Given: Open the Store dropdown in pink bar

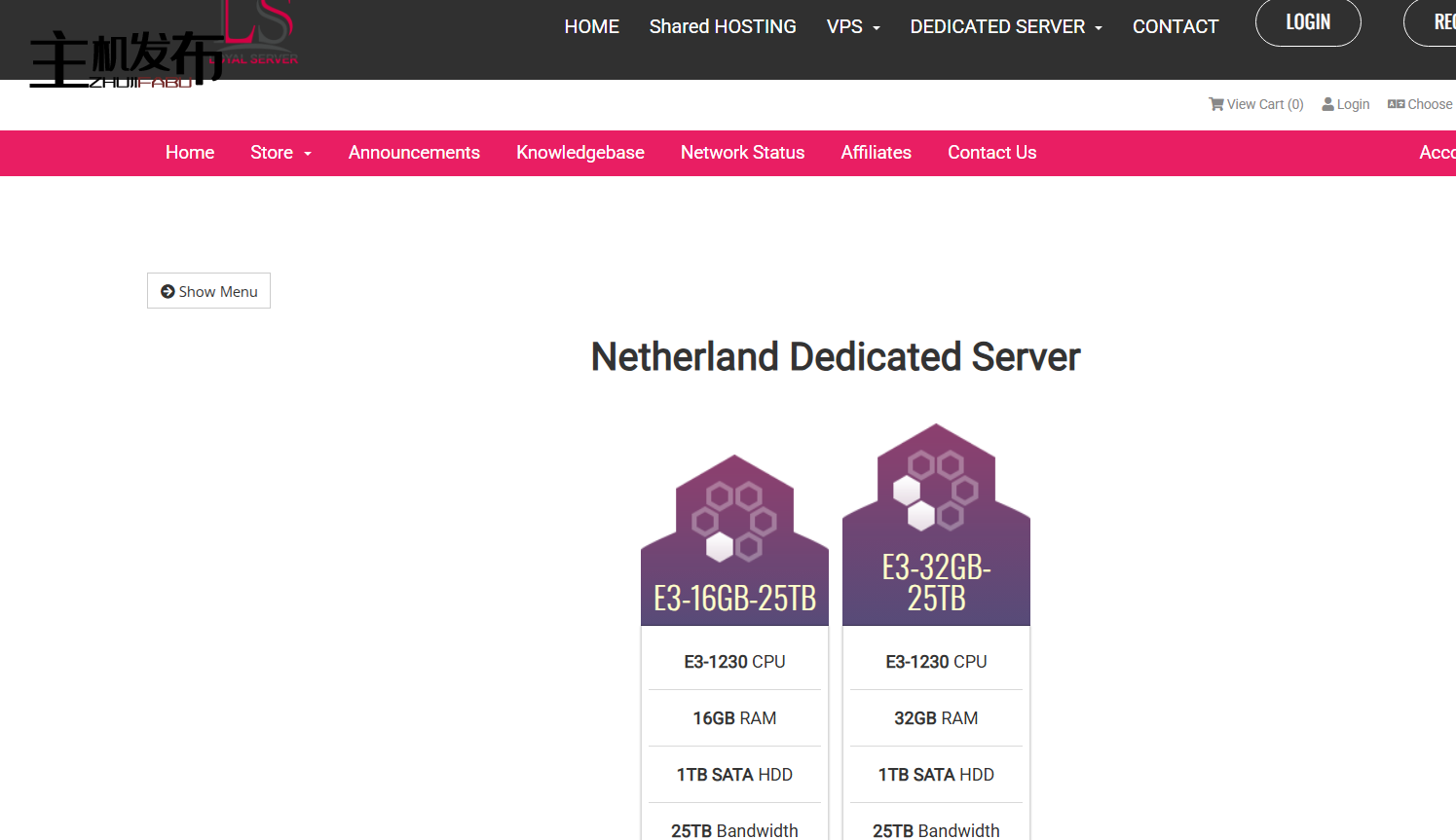Looking at the screenshot, I should (280, 153).
